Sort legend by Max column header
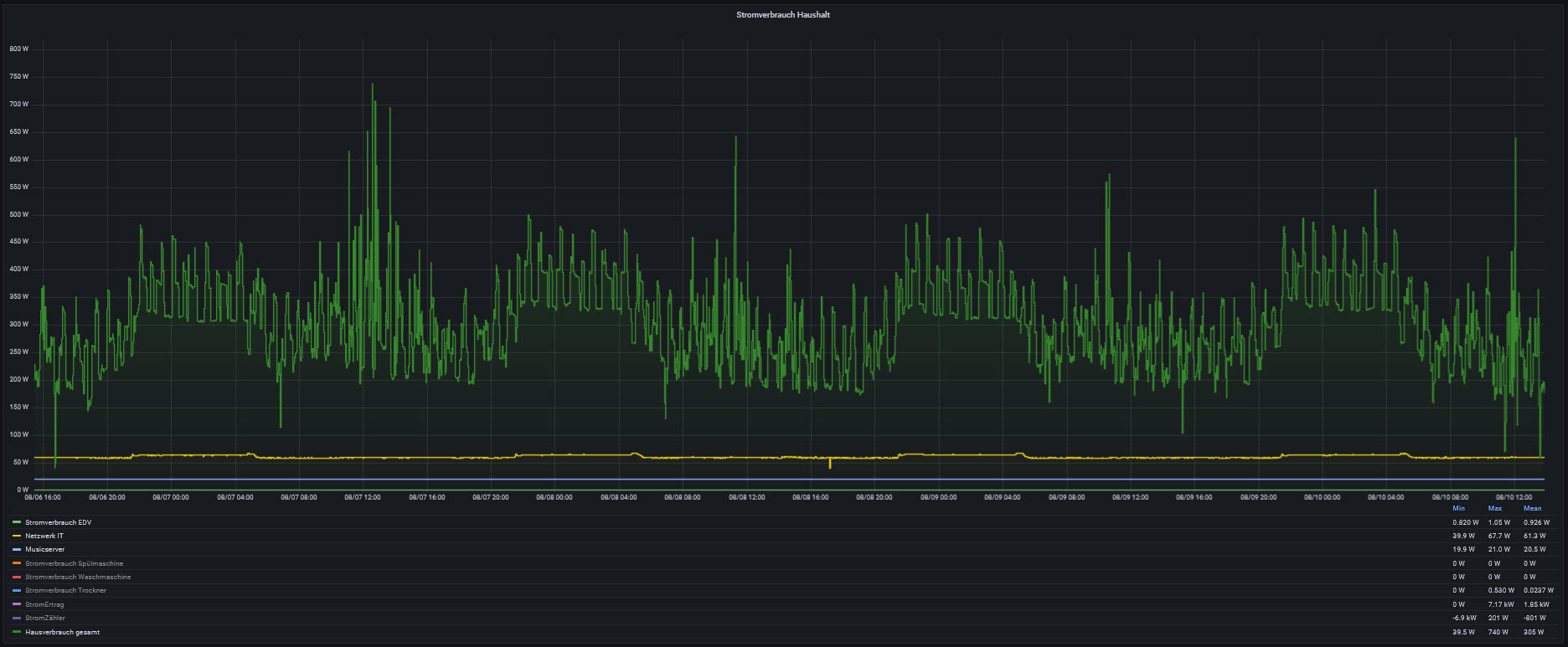1568x647 pixels. 1494,508
